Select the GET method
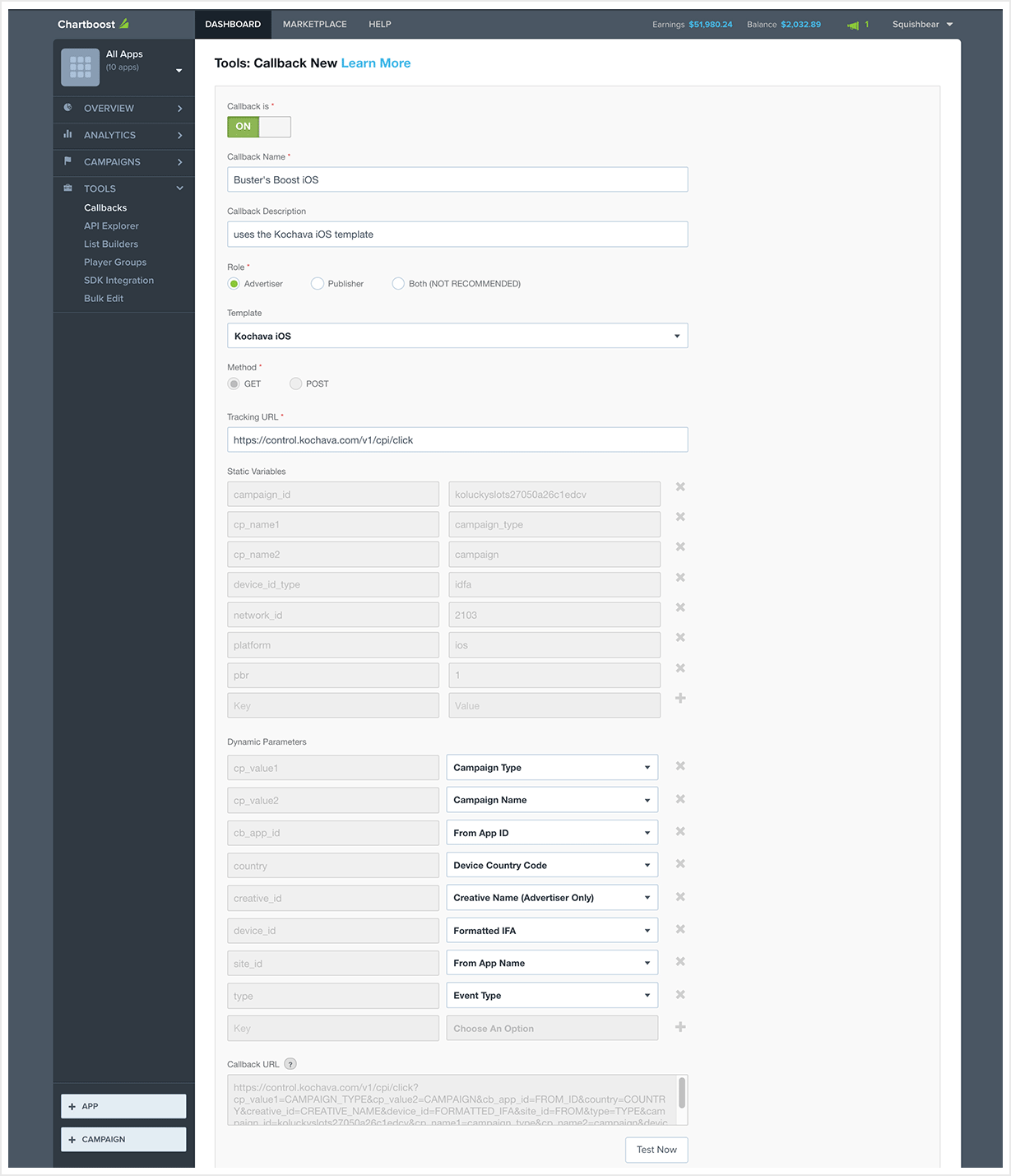Screen dimensions: 1011x1176 pos(234,383)
